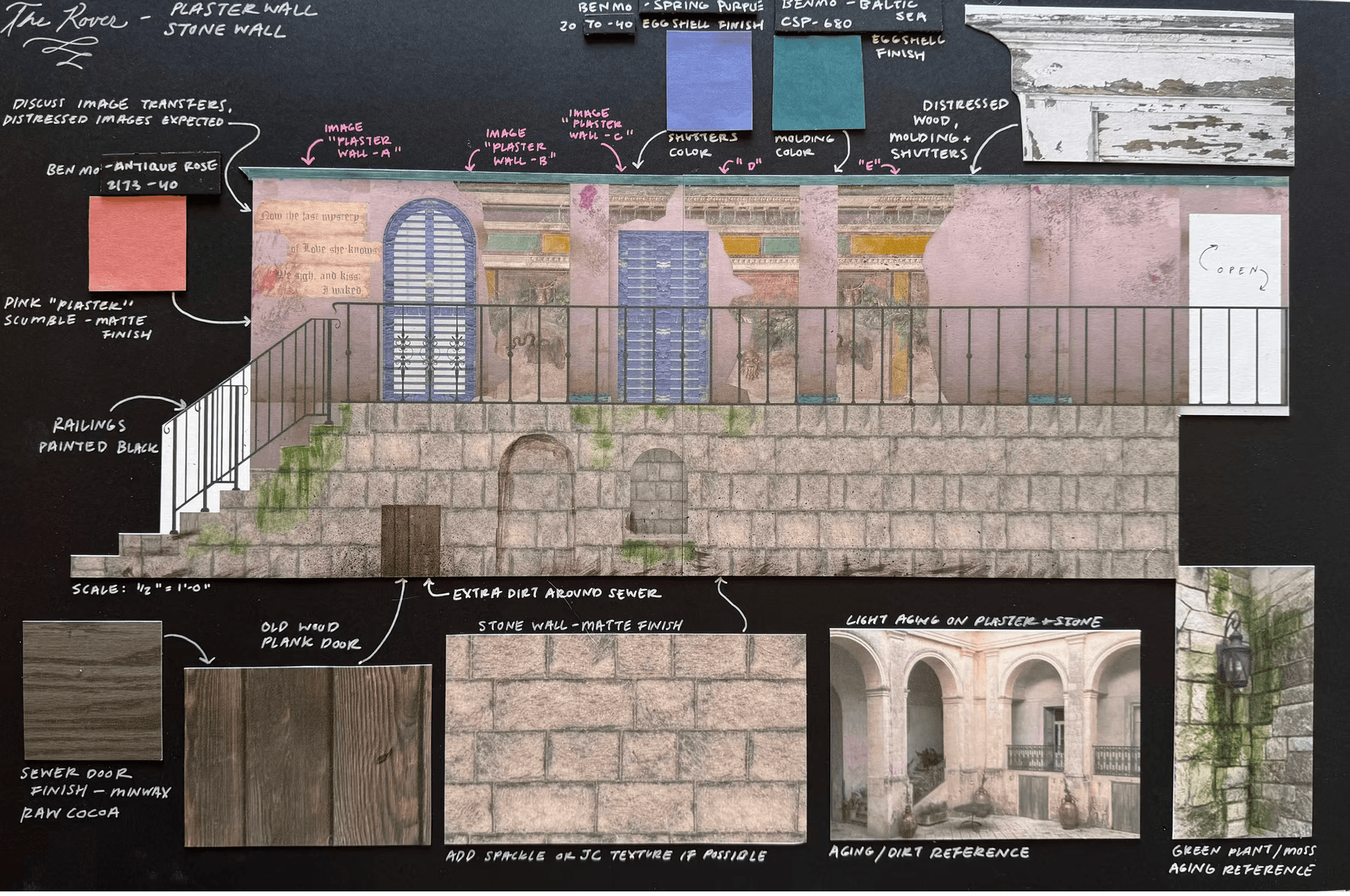Image resolution: width=1350 pixels, height=896 pixels.
Task: Click the "Railings Painted Black" note
Action: [x=96, y=436]
